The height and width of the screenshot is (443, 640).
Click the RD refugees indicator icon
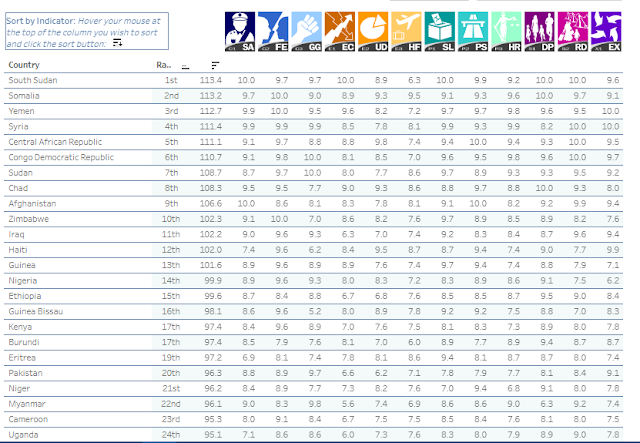click(x=573, y=32)
